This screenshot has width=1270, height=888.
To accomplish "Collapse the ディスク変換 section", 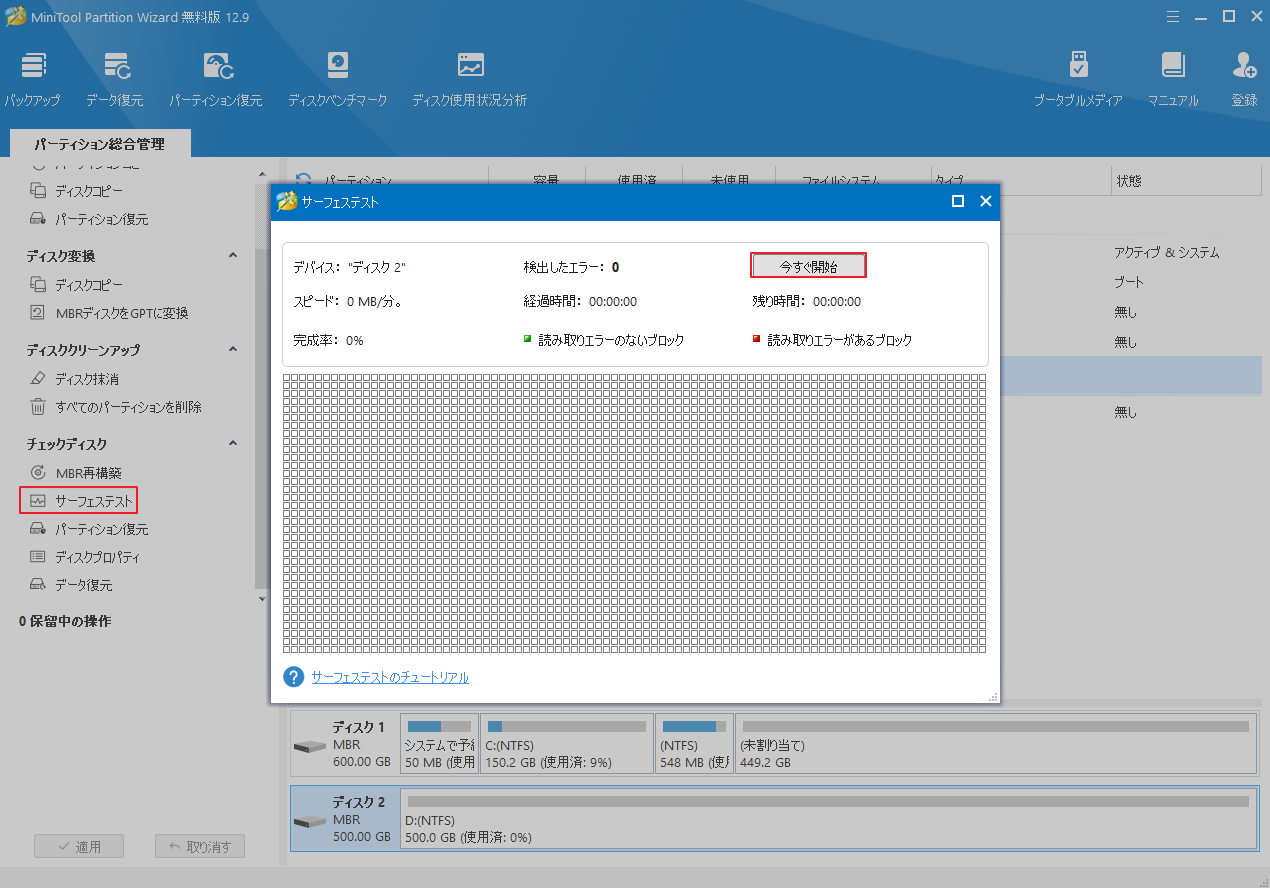I will 233,256.
